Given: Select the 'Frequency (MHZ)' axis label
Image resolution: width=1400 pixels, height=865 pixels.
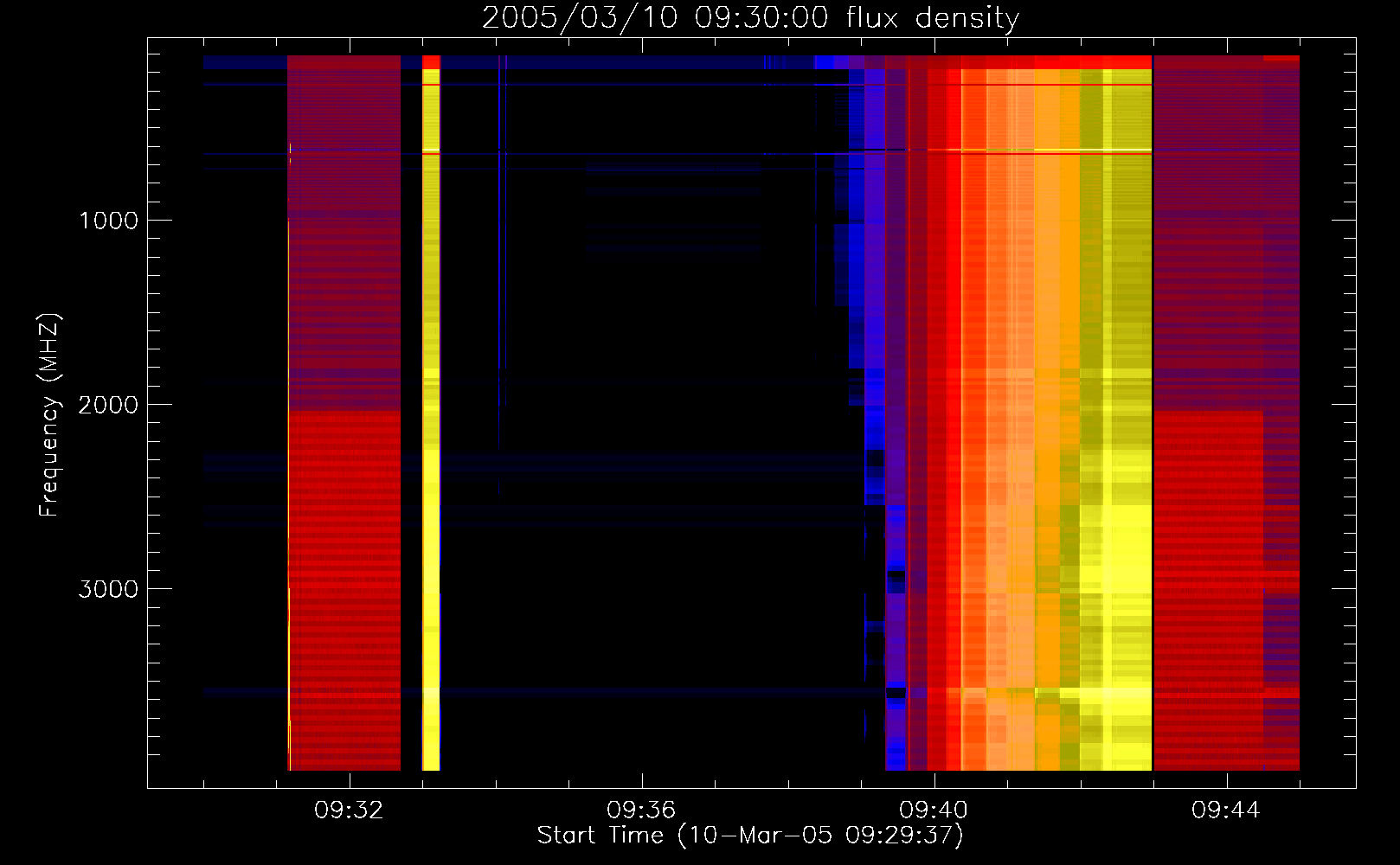Looking at the screenshot, I should click(x=50, y=415).
